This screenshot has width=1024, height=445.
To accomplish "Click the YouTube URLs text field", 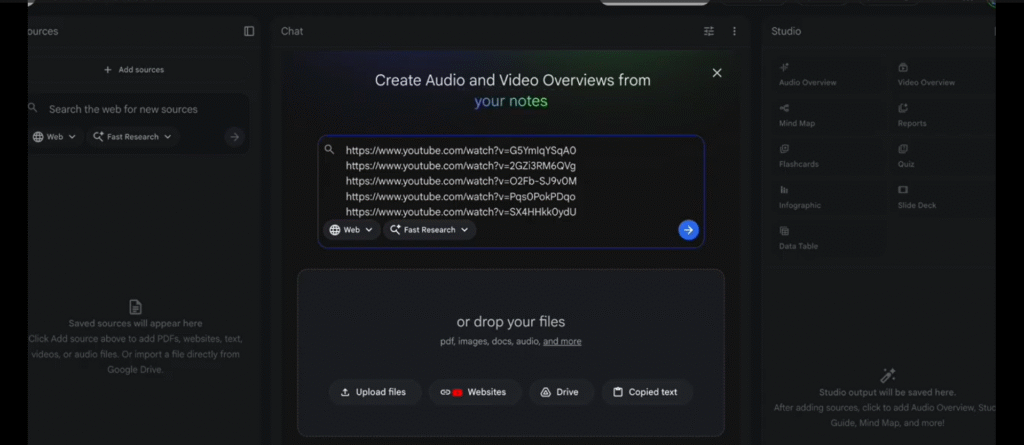I will (510, 180).
